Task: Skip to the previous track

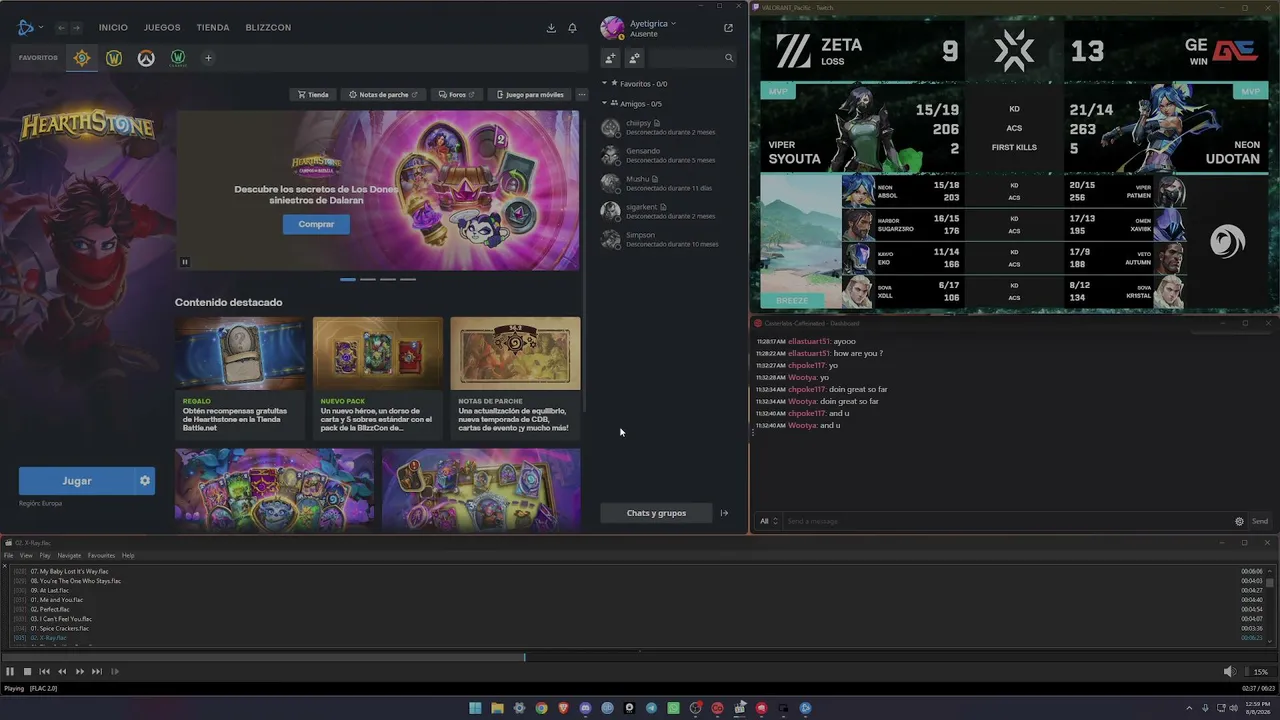Action: click(44, 672)
